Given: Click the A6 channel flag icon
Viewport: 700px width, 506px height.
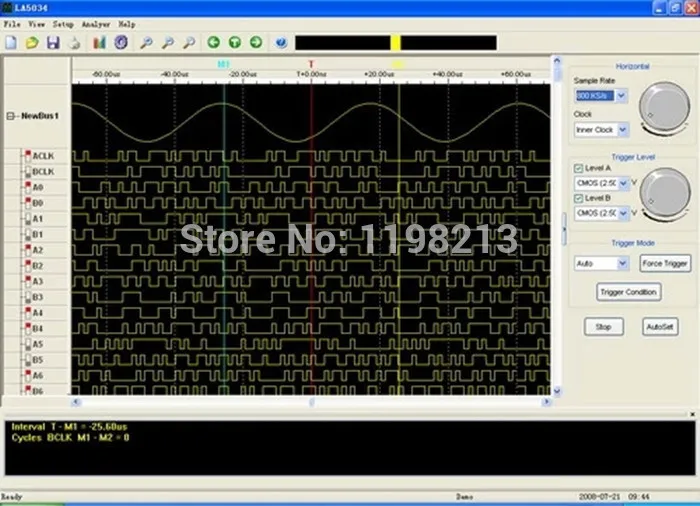Looking at the screenshot, I should point(28,375).
